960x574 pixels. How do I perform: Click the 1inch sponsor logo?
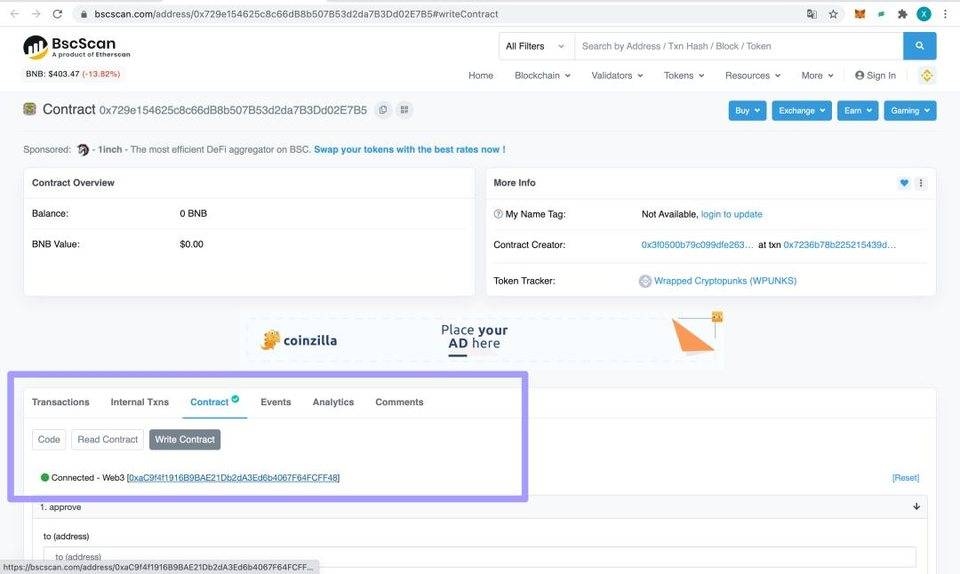click(83, 149)
